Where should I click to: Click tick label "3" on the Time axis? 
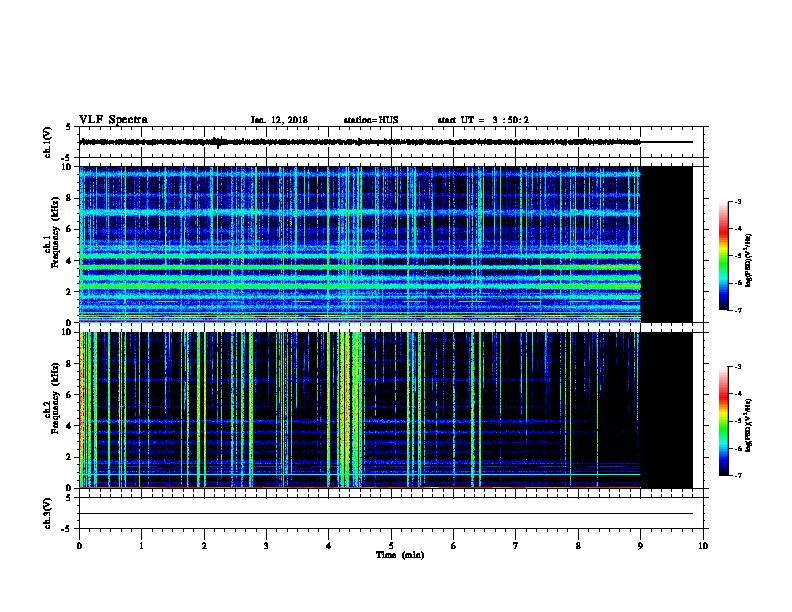click(266, 545)
